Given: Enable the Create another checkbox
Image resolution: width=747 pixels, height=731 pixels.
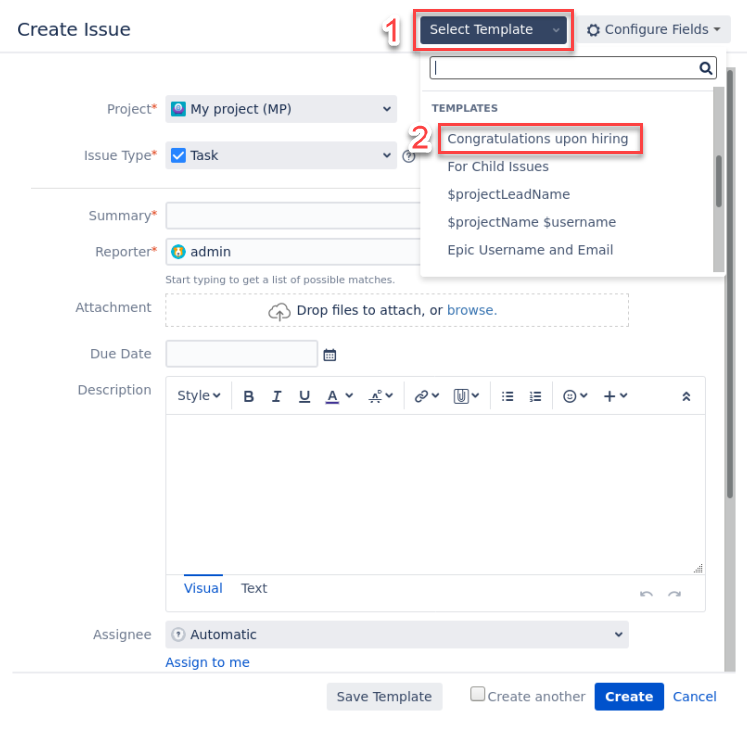Looking at the screenshot, I should (478, 695).
